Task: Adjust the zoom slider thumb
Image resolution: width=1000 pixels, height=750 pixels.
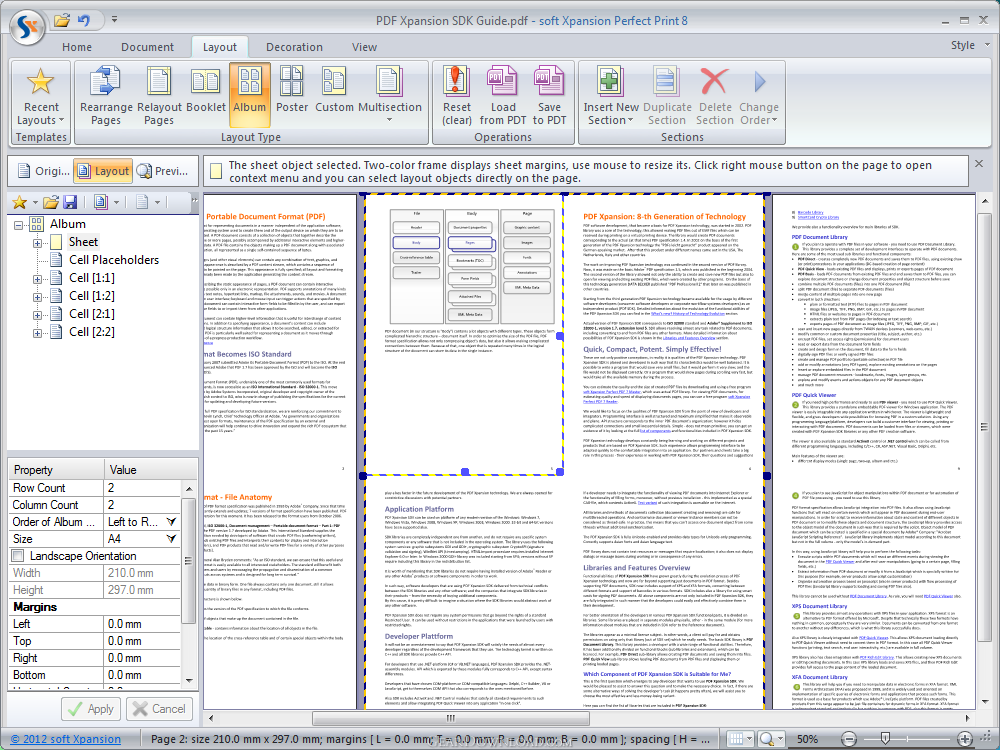Action: (x=885, y=739)
